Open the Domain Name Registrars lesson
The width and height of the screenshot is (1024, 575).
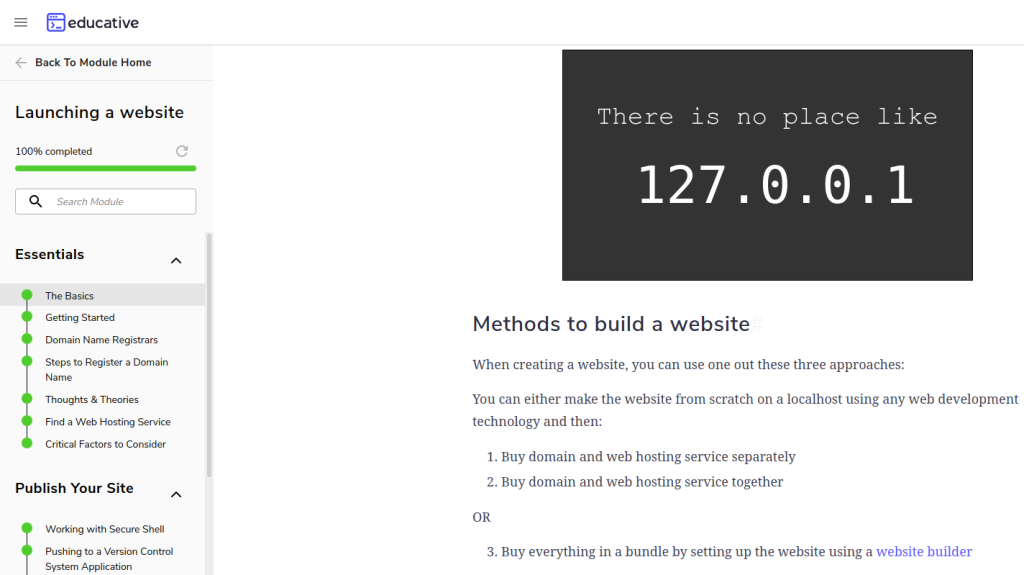[101, 340]
